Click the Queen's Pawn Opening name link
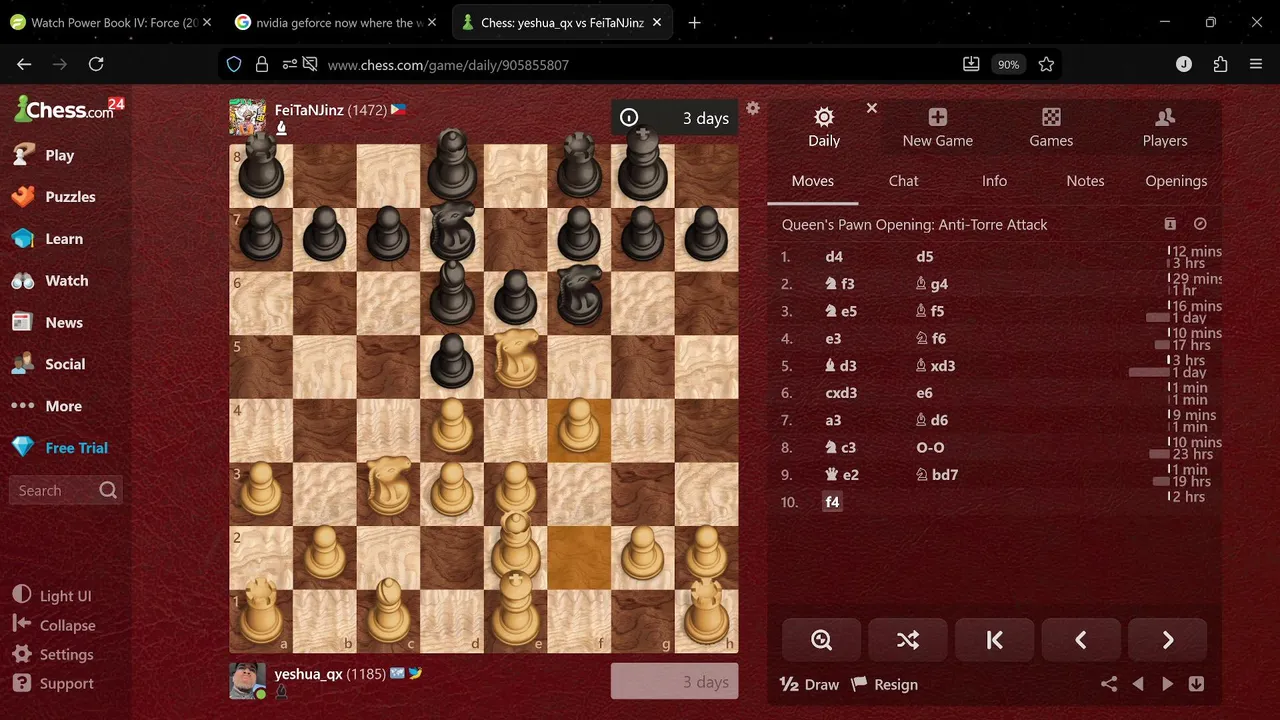 (914, 225)
